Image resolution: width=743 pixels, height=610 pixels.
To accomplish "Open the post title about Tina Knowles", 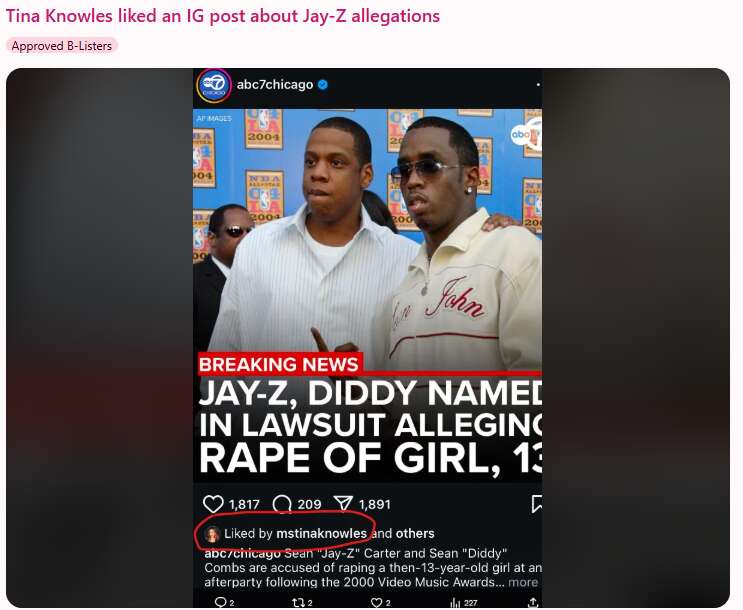I will (x=223, y=16).
